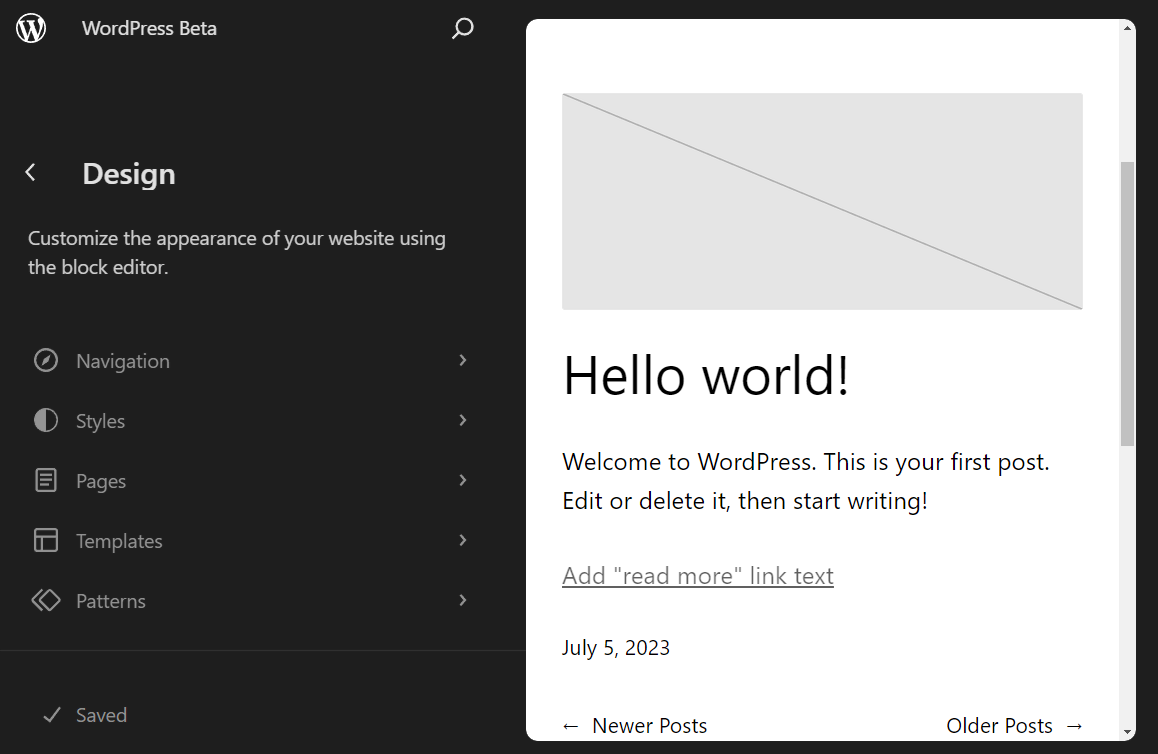Open search using the magnifier icon
This screenshot has width=1158, height=754.
coord(462,29)
